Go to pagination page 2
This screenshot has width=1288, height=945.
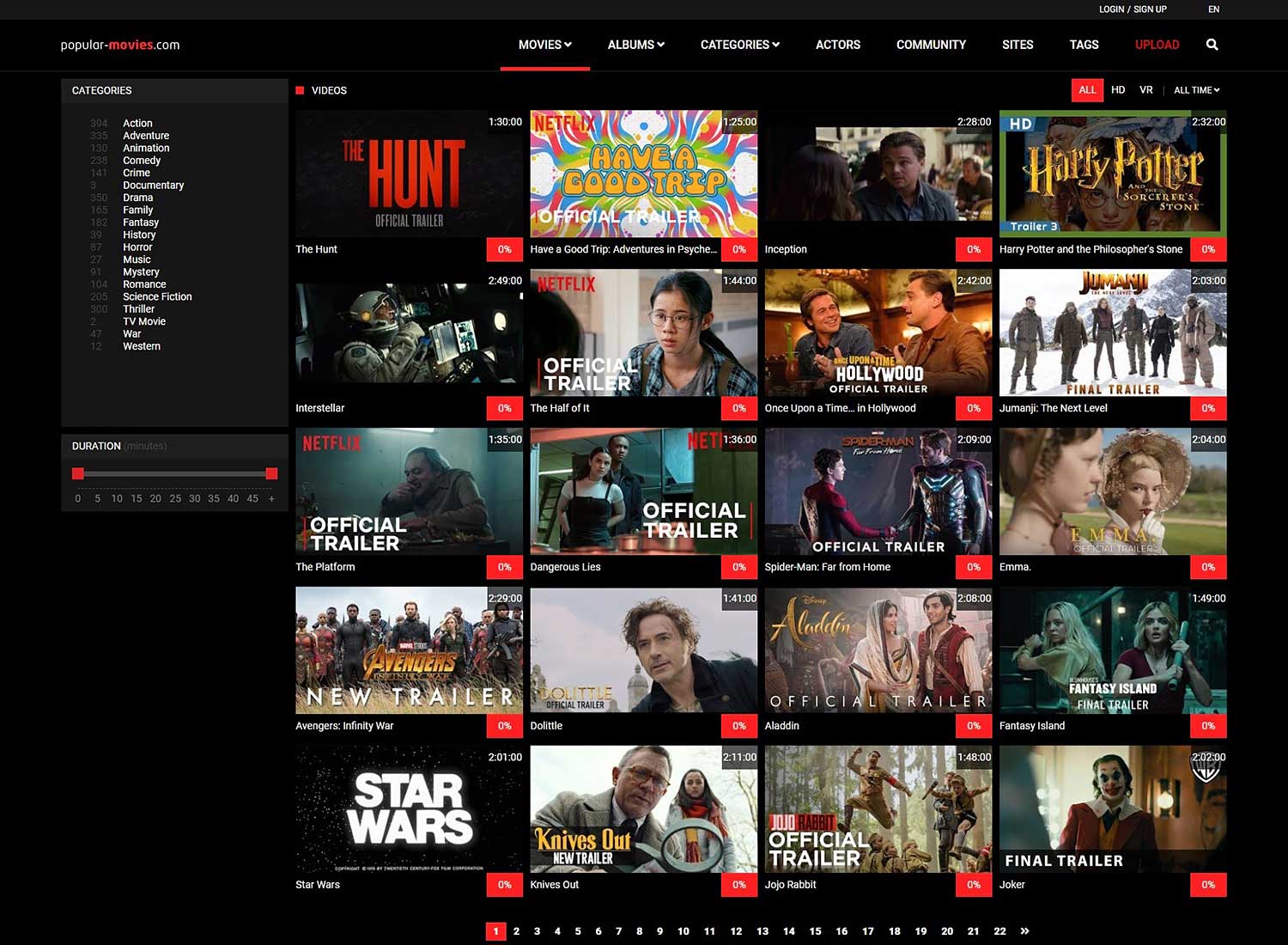(x=516, y=931)
